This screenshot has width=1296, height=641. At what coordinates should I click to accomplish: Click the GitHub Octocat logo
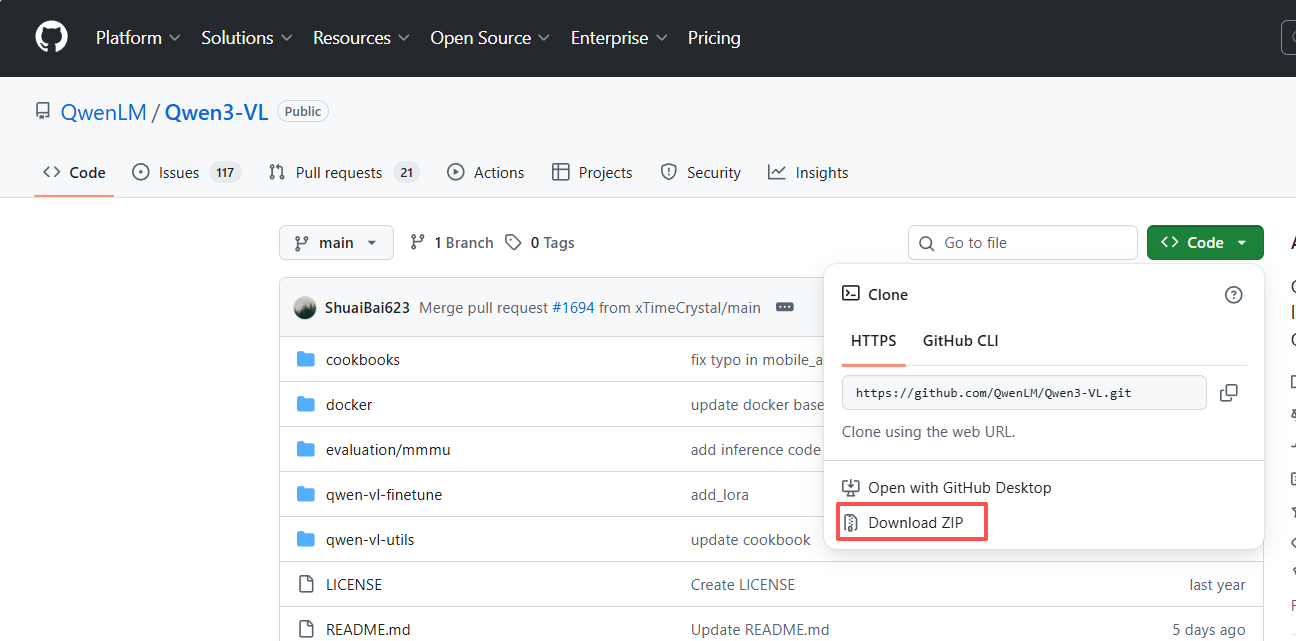[x=52, y=38]
